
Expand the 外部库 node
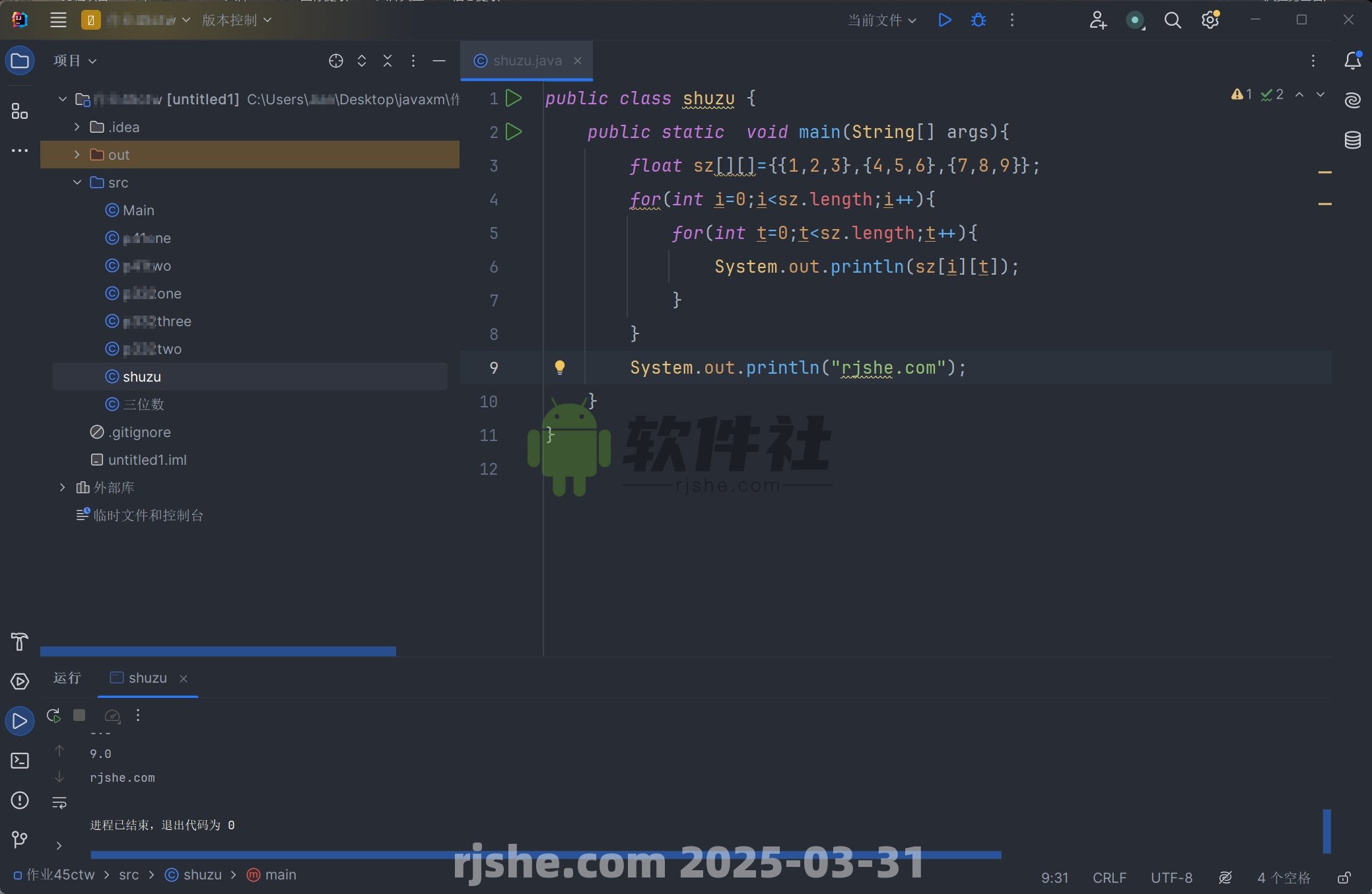pyautogui.click(x=62, y=487)
